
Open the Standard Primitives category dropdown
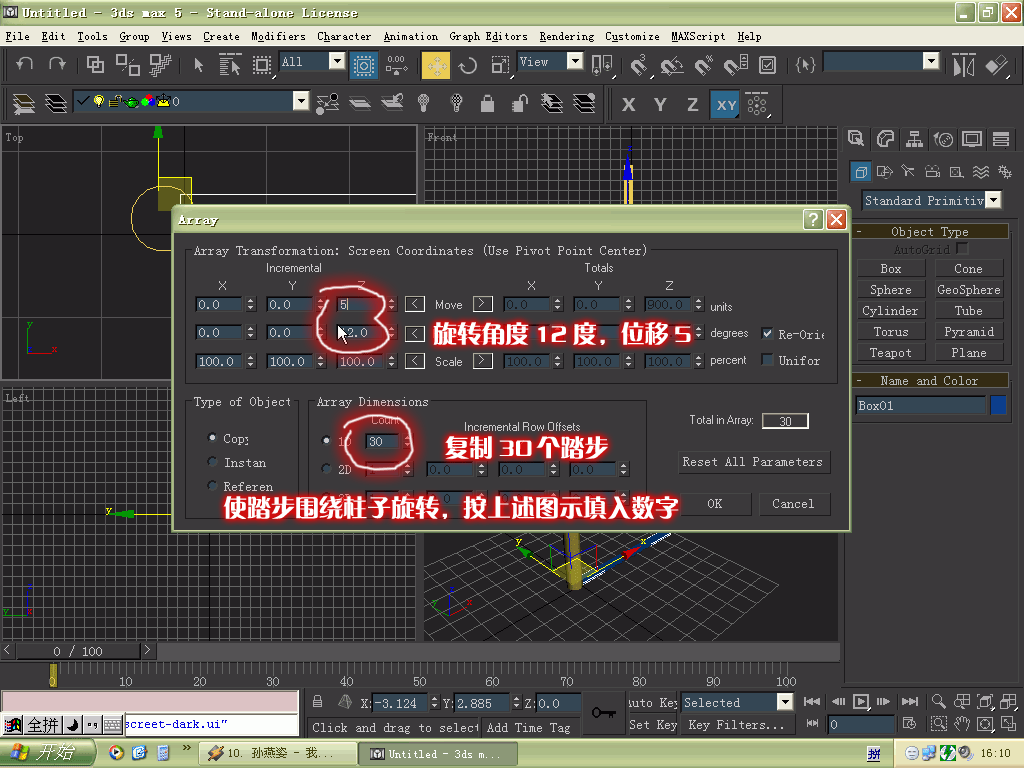993,200
